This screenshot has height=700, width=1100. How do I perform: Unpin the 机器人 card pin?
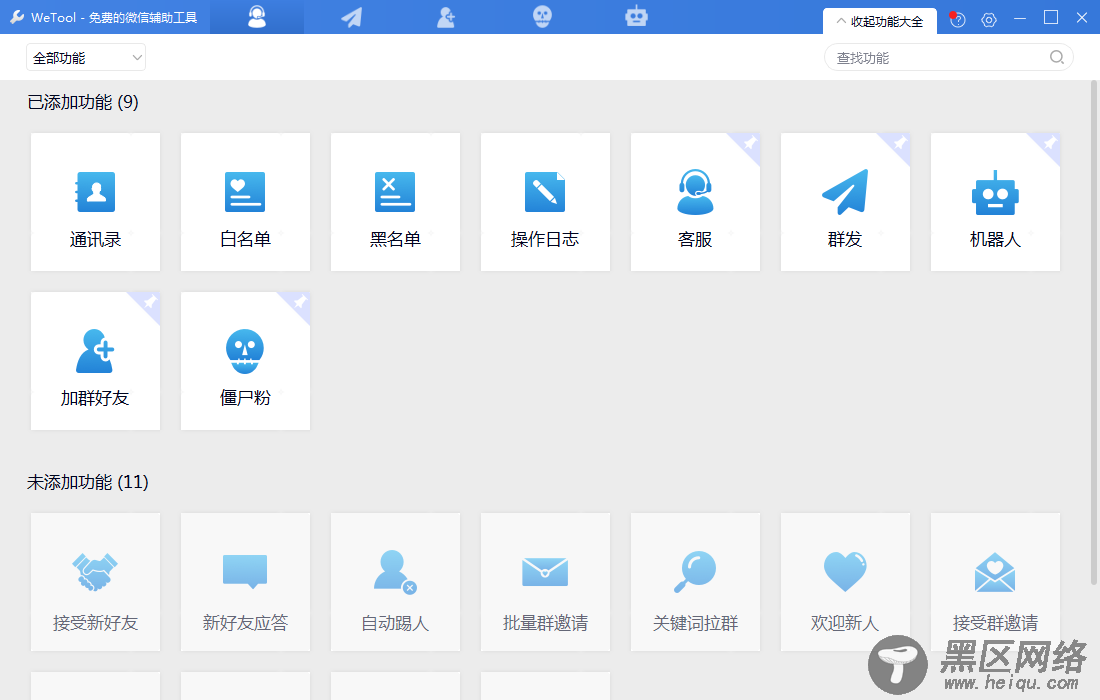click(x=1049, y=144)
